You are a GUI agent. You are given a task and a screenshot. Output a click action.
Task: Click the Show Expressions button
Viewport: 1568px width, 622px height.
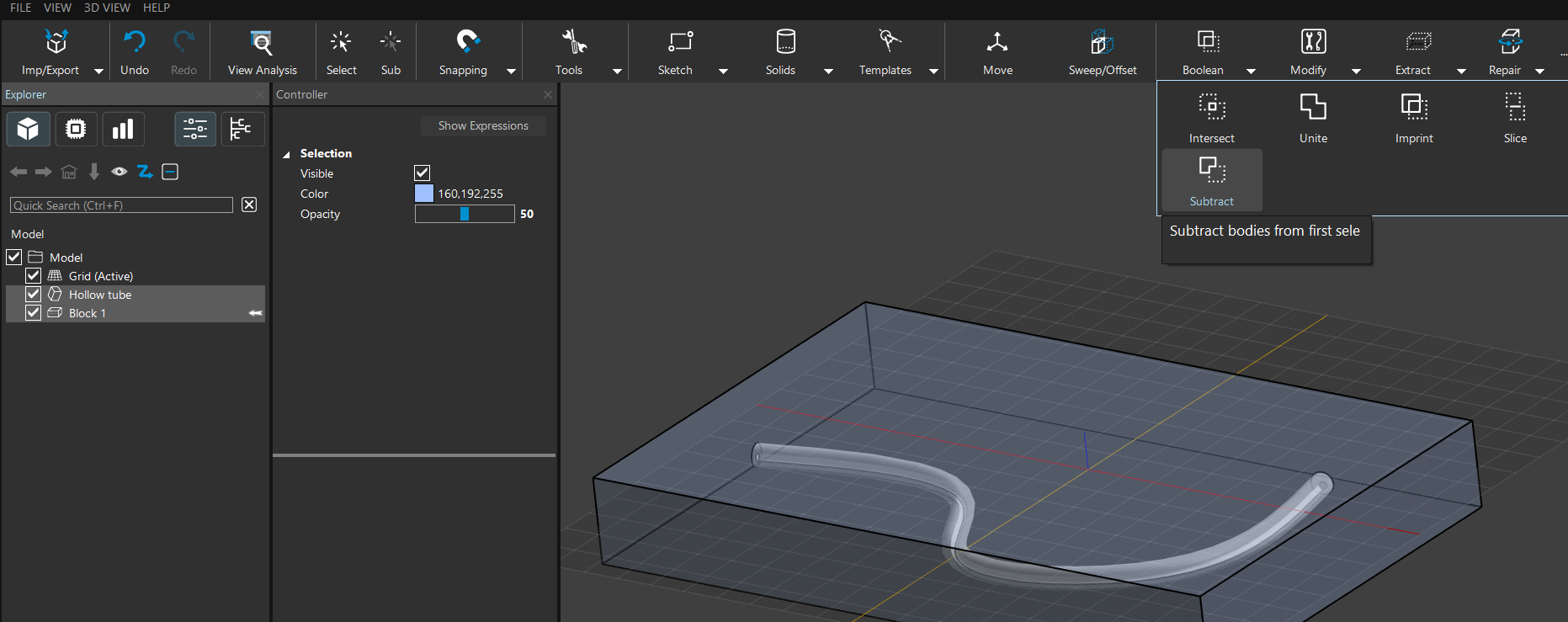[x=483, y=126]
